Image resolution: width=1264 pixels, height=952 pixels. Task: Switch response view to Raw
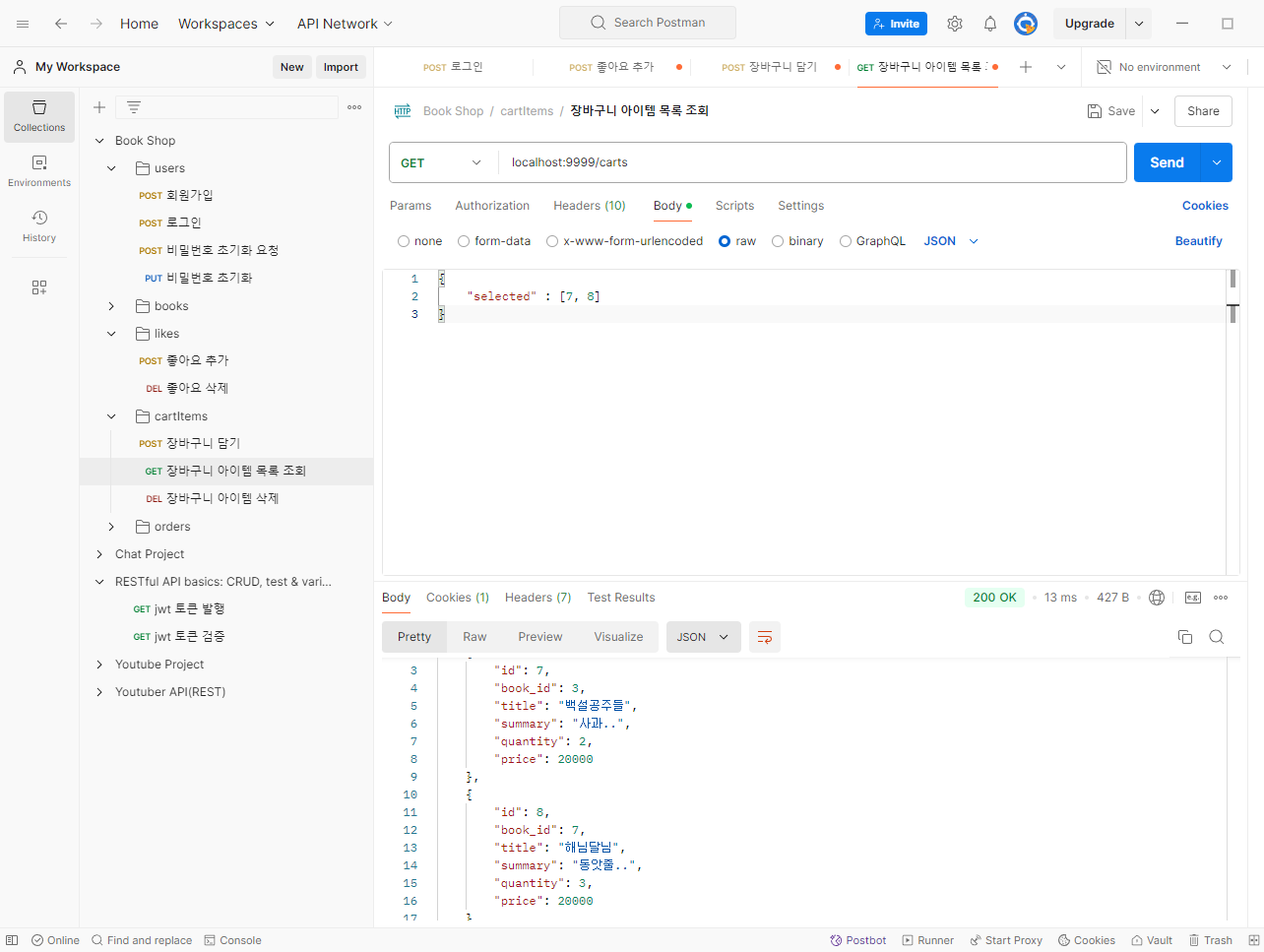pyautogui.click(x=474, y=637)
